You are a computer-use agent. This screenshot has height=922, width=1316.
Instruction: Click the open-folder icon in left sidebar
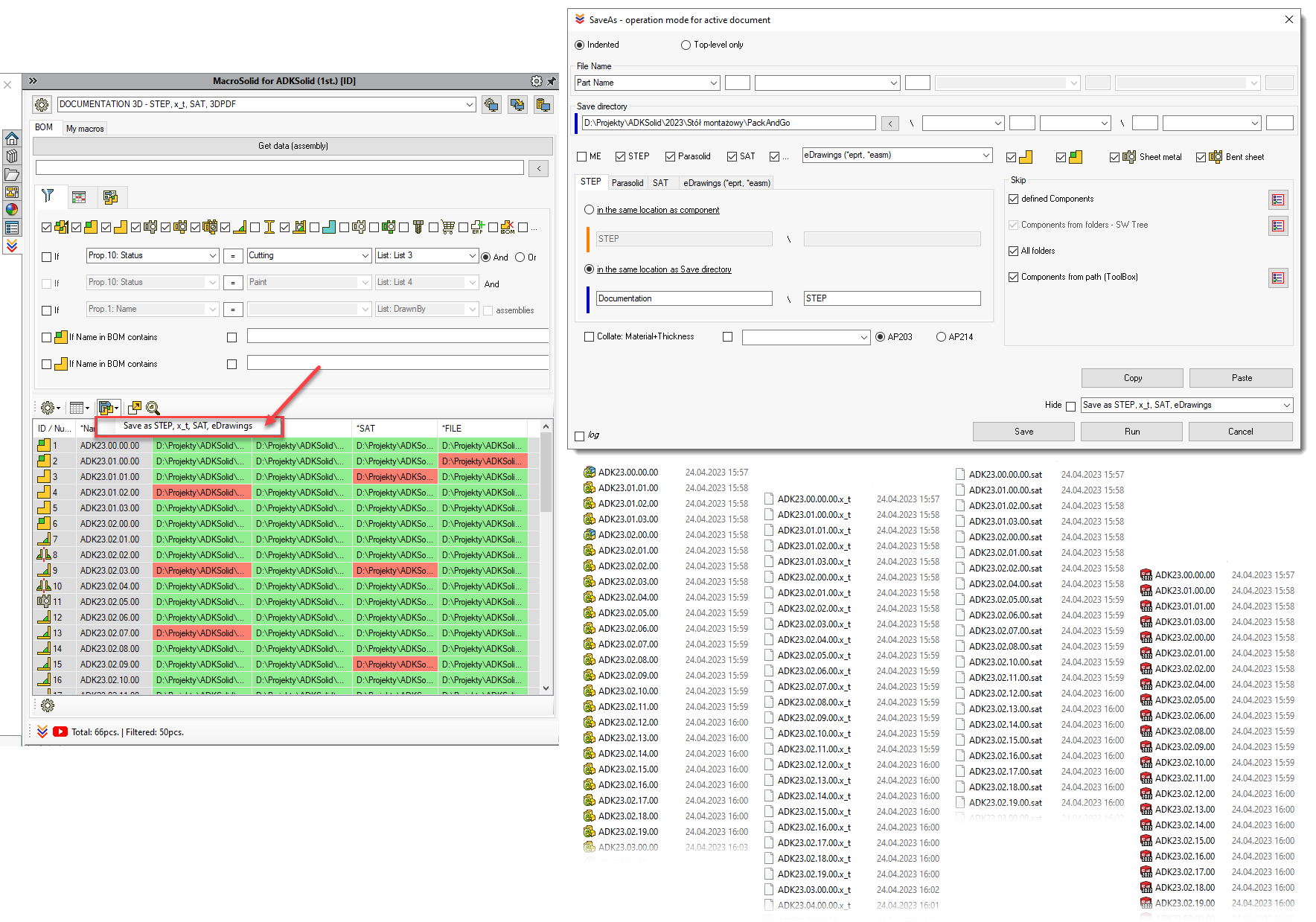(12, 175)
